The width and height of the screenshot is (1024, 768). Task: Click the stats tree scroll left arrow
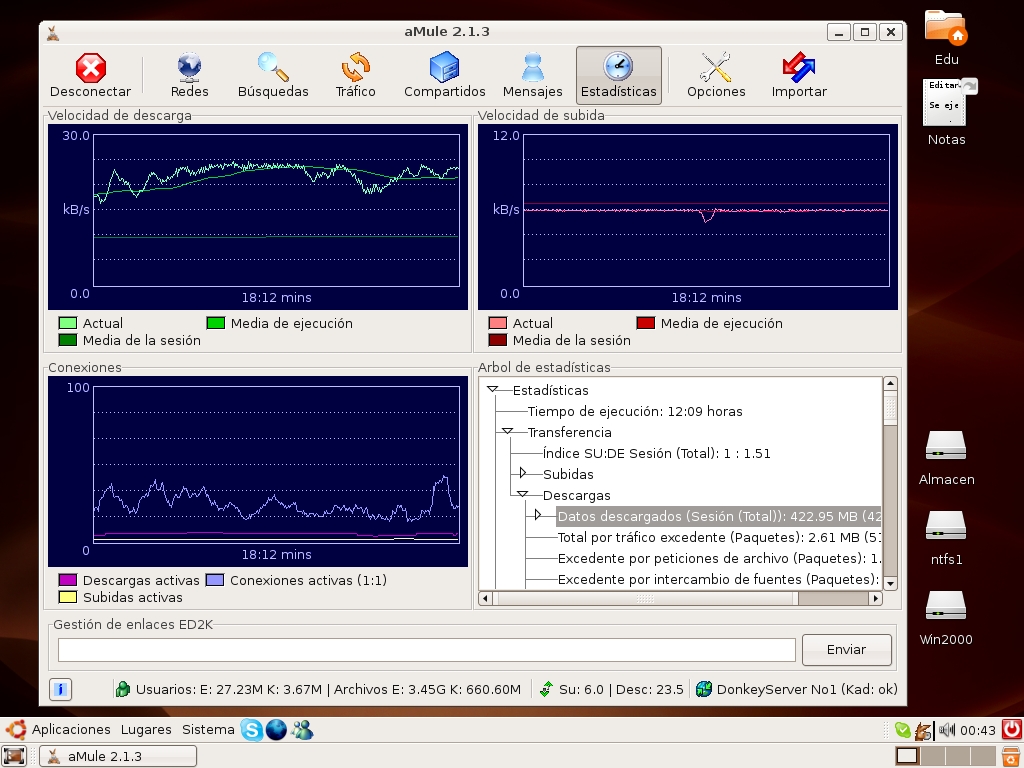[485, 598]
